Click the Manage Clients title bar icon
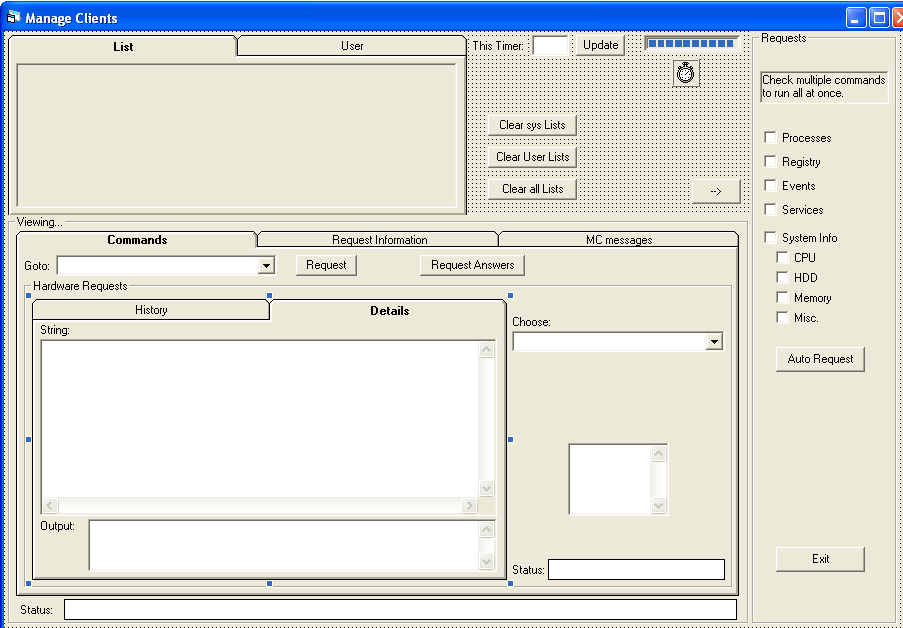Viewport: 903px width, 628px height. pyautogui.click(x=13, y=18)
